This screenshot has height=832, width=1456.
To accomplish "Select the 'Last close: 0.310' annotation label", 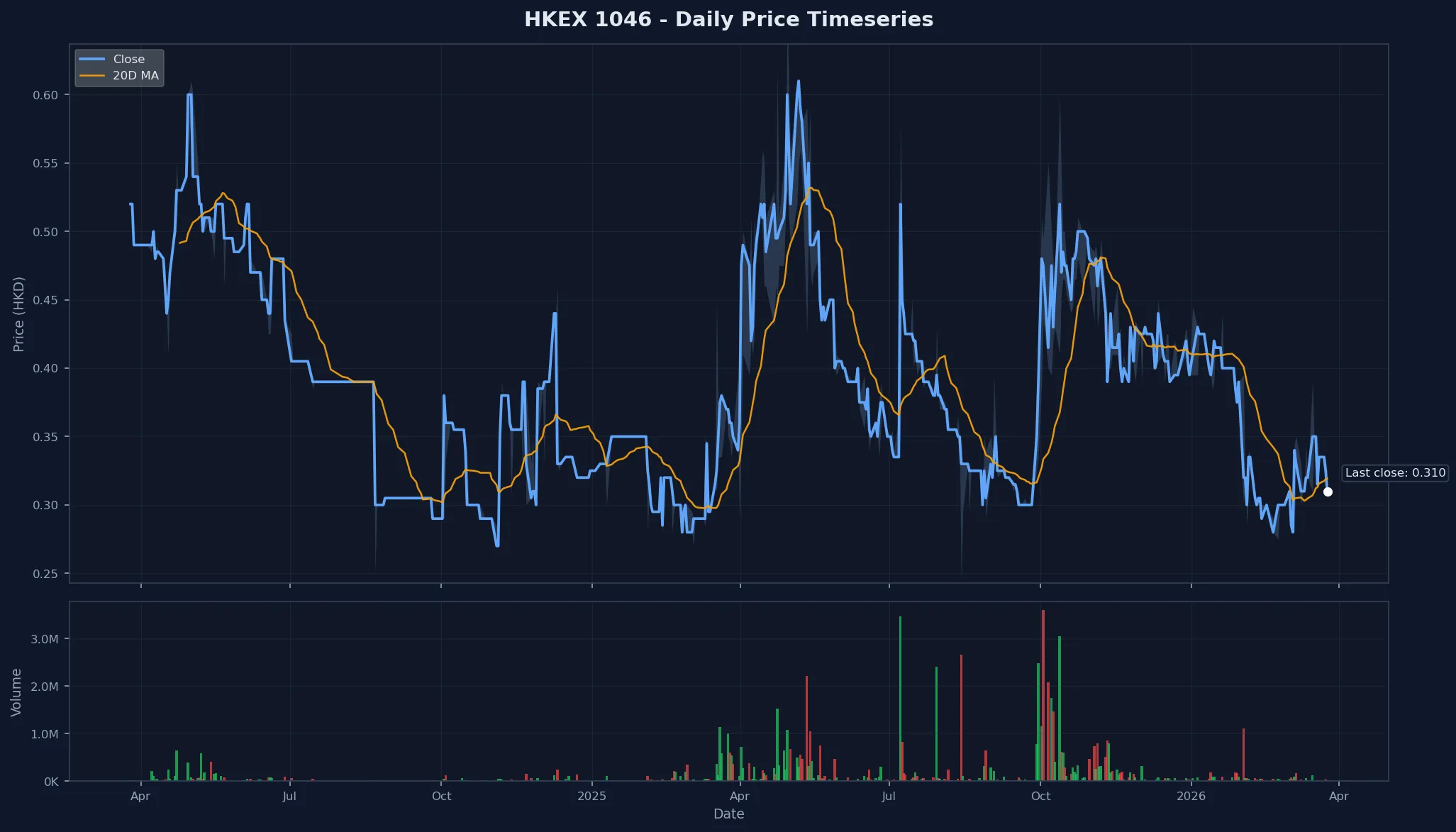I will (1394, 472).
